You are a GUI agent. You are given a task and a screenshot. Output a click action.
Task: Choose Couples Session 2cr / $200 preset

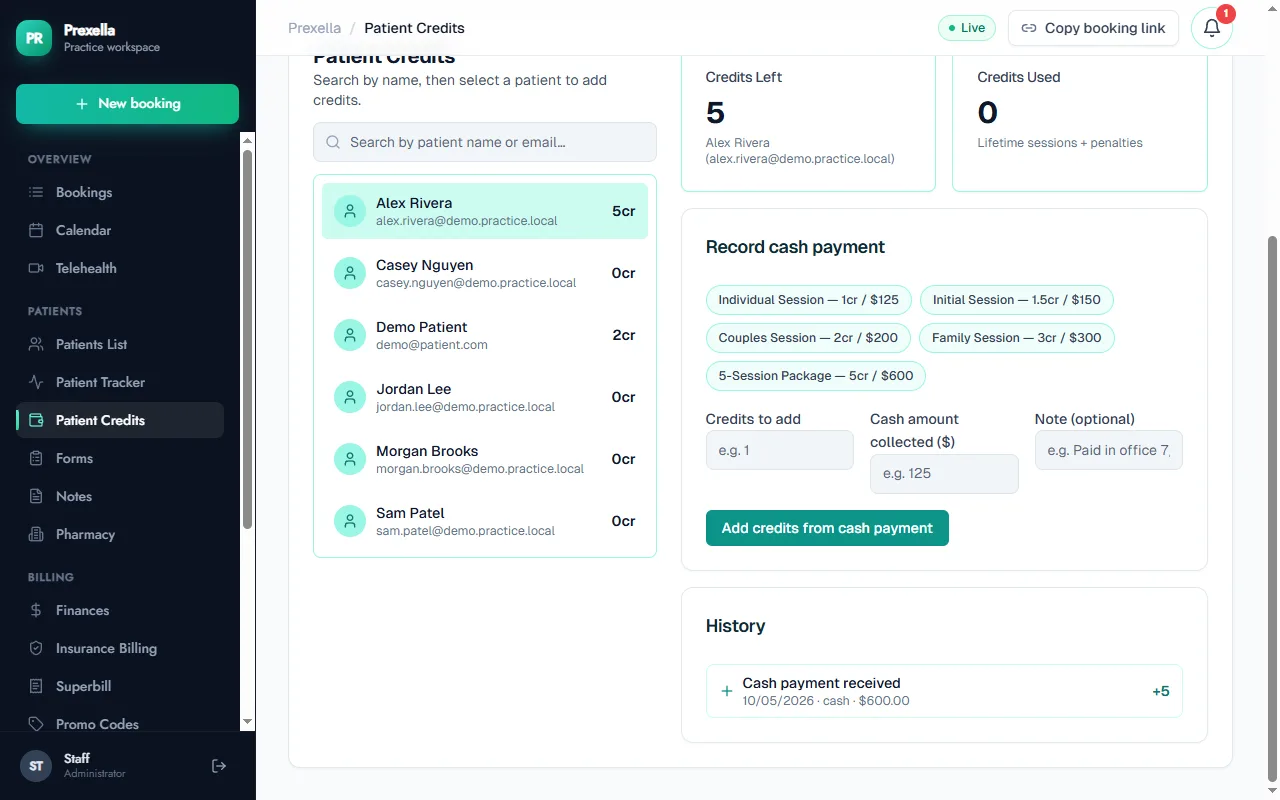click(808, 338)
